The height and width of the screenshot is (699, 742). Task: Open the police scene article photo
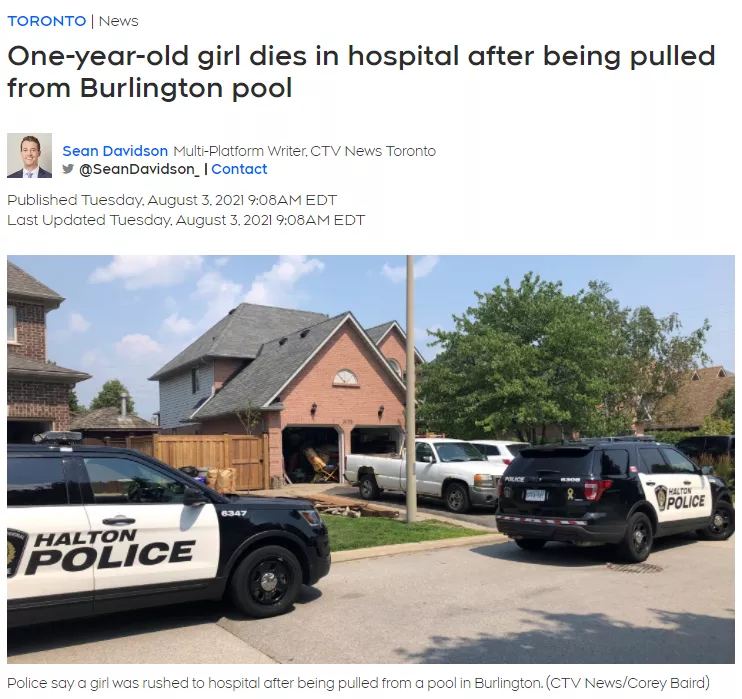click(371, 459)
